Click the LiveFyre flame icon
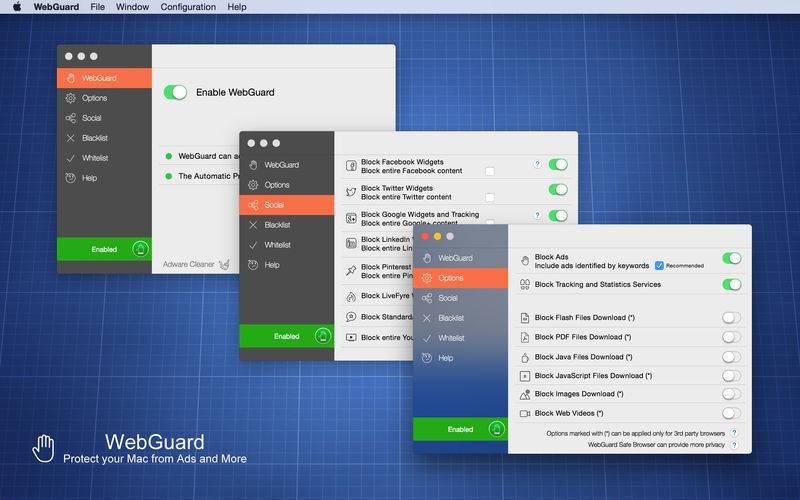This screenshot has height=500, width=800. [x=351, y=296]
